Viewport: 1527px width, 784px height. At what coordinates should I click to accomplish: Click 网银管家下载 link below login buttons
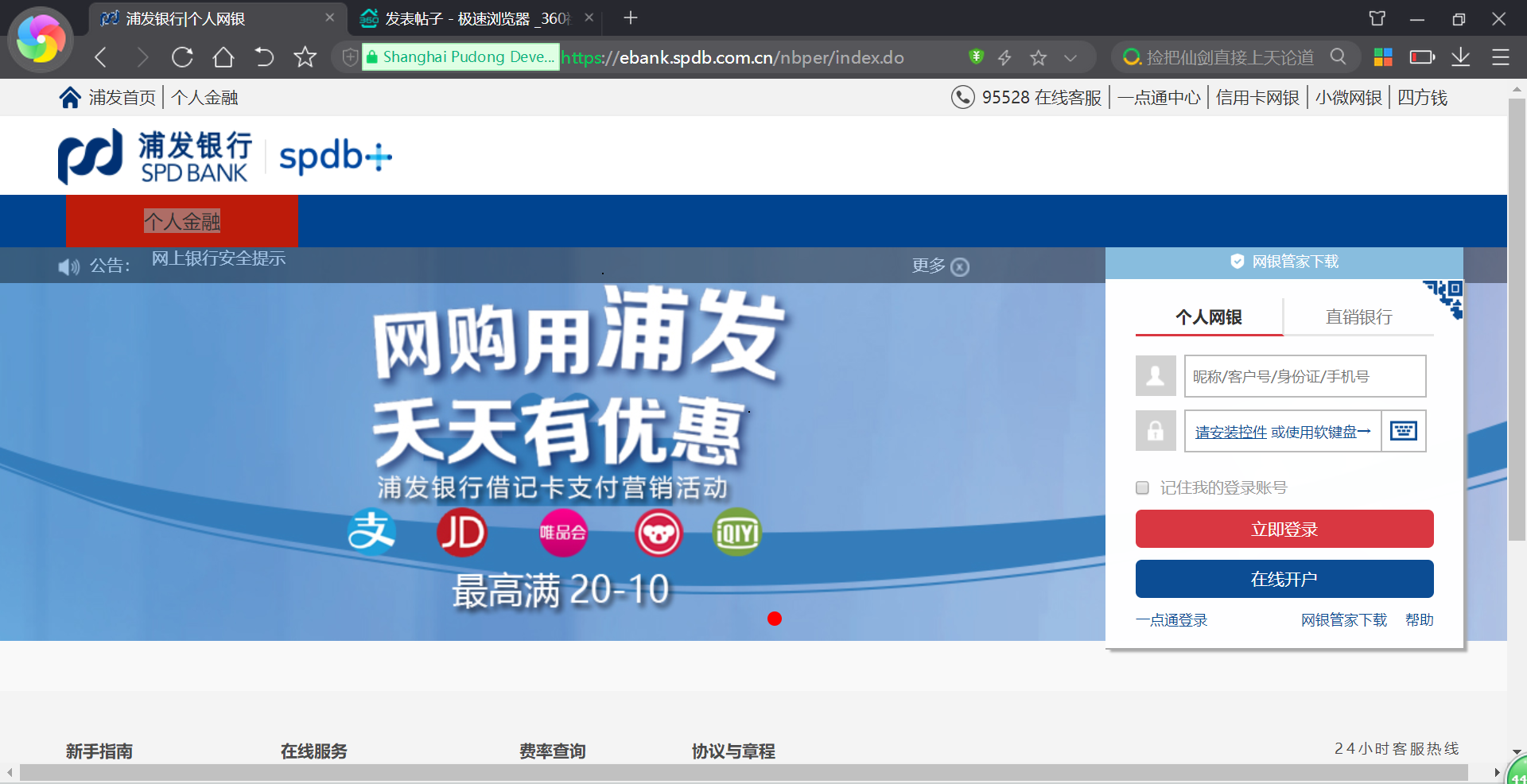[1344, 619]
